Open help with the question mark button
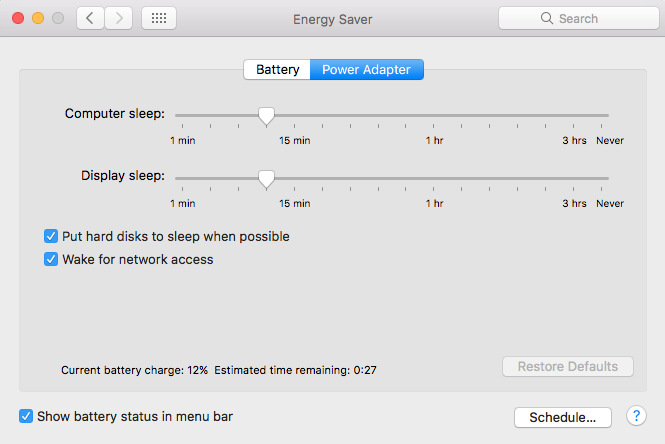Viewport: 665px width, 444px height. click(x=636, y=416)
